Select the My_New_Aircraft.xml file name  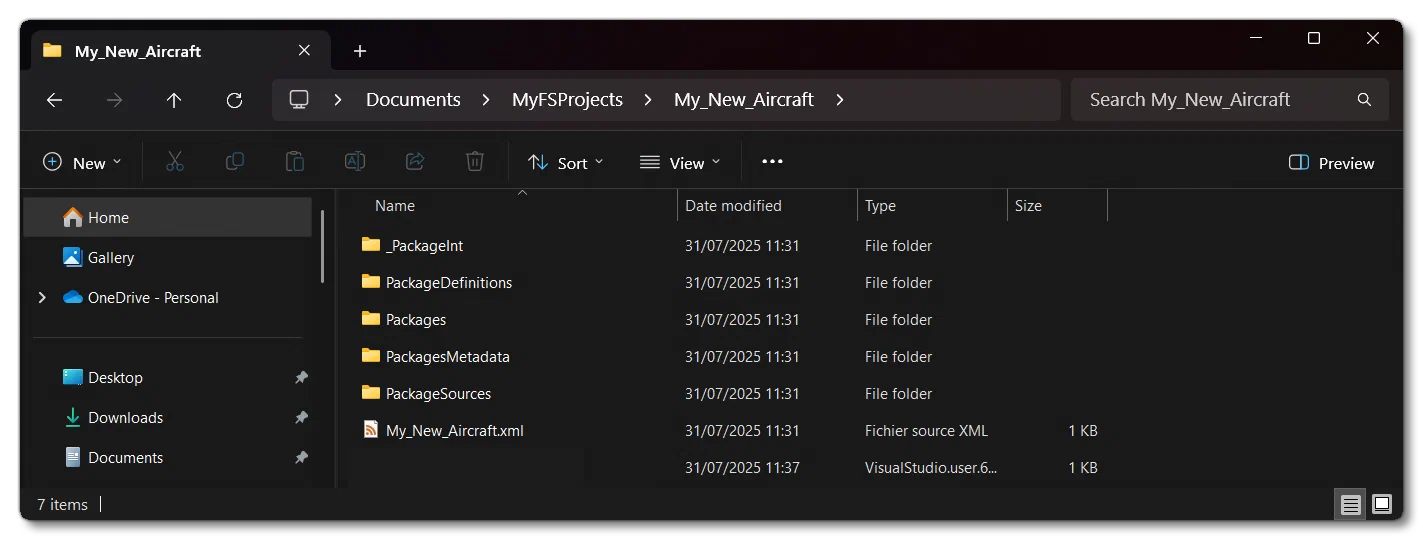pos(455,430)
